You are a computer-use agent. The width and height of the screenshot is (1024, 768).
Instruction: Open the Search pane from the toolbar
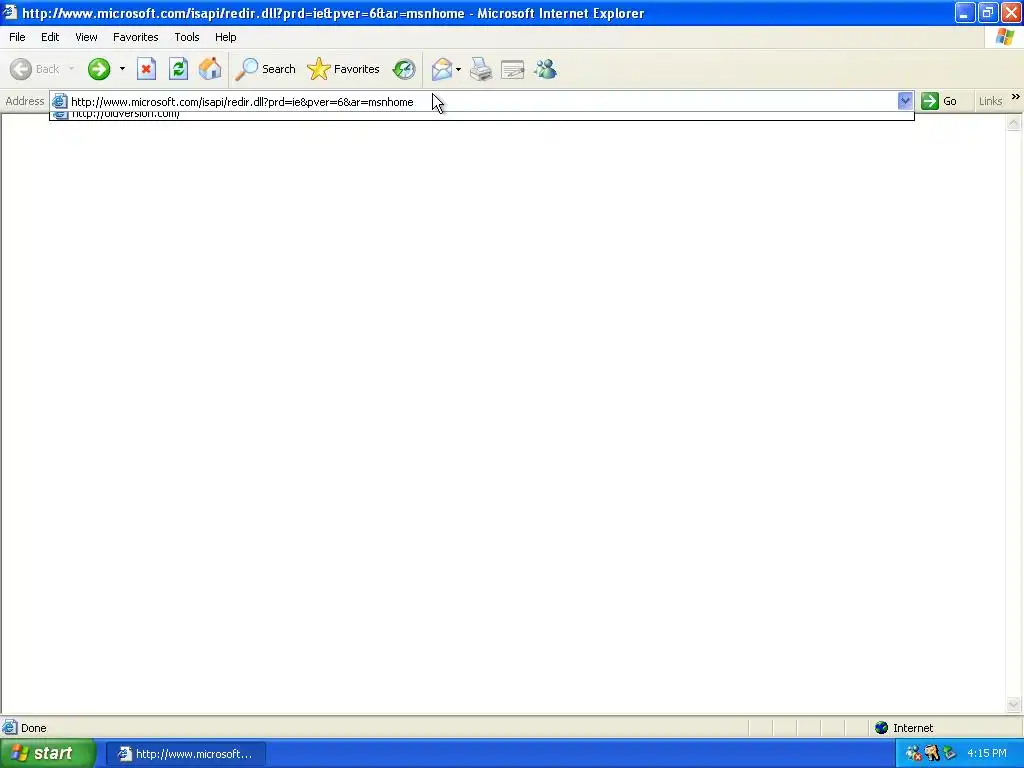click(x=266, y=69)
